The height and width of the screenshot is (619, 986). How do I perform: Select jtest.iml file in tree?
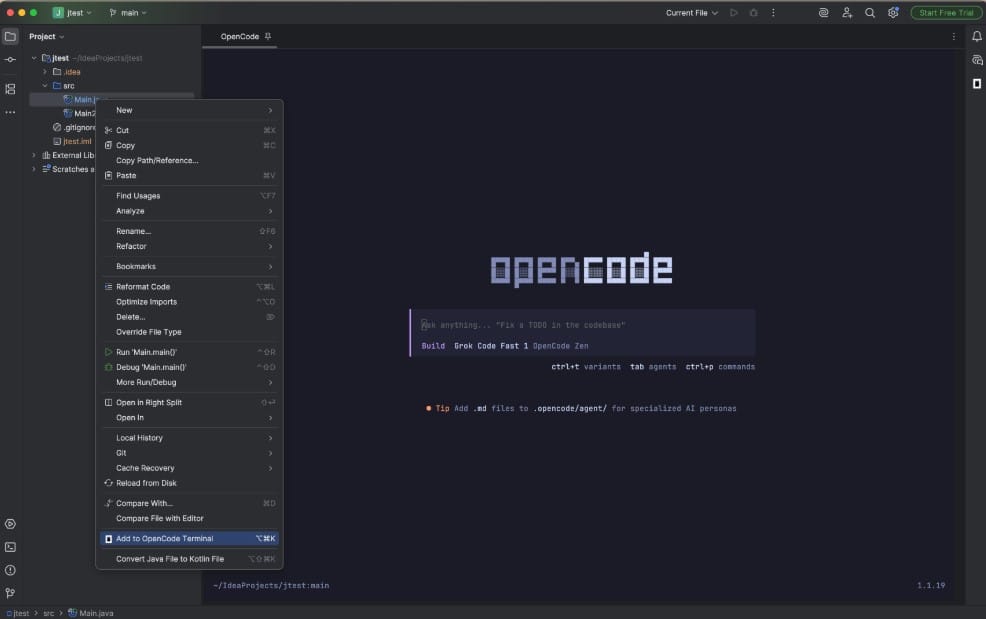pos(72,142)
